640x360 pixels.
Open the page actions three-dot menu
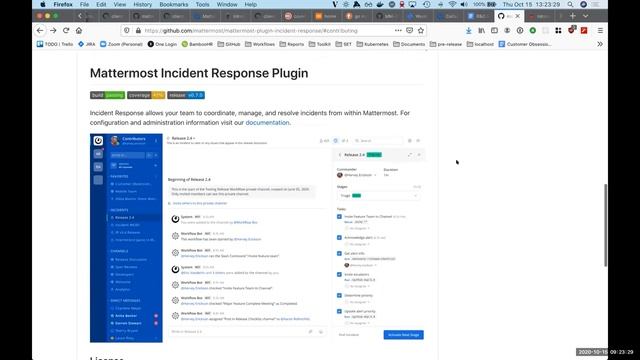click(398, 31)
